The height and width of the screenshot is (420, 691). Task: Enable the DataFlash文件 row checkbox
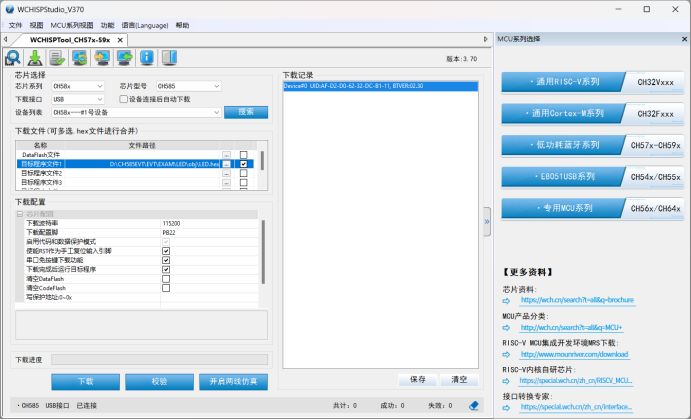[243, 155]
